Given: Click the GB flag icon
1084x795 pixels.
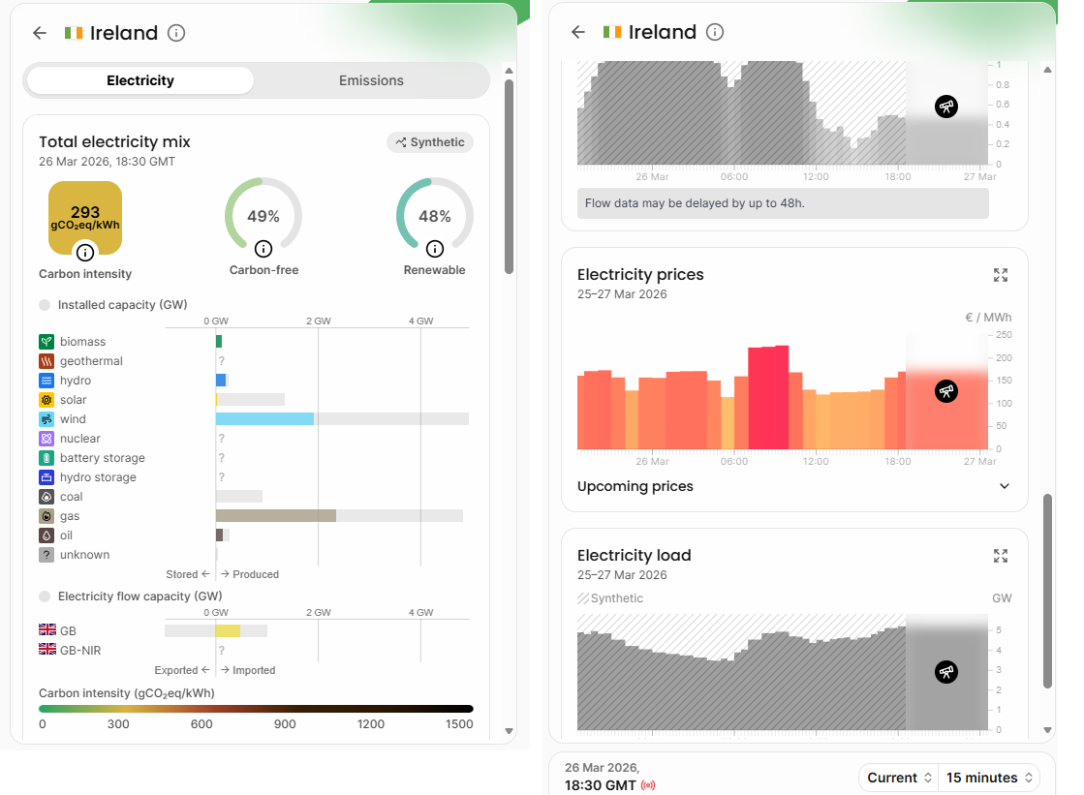Looking at the screenshot, I should (47, 630).
